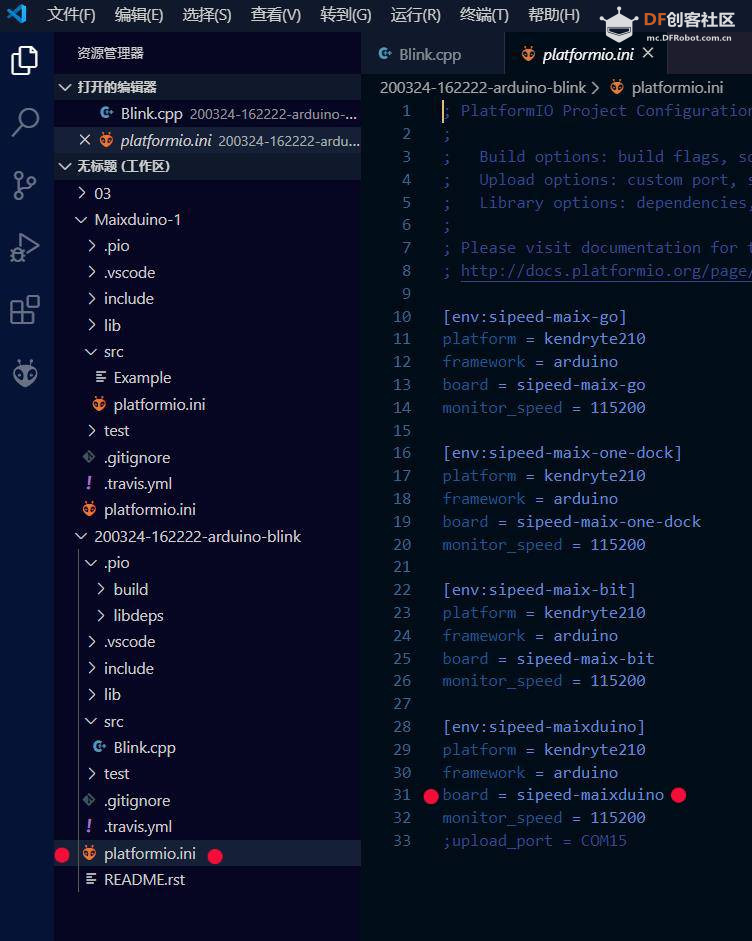The width and height of the screenshot is (752, 941).
Task: Expand .vscode folder under arduino-blink
Action: click(208, 642)
